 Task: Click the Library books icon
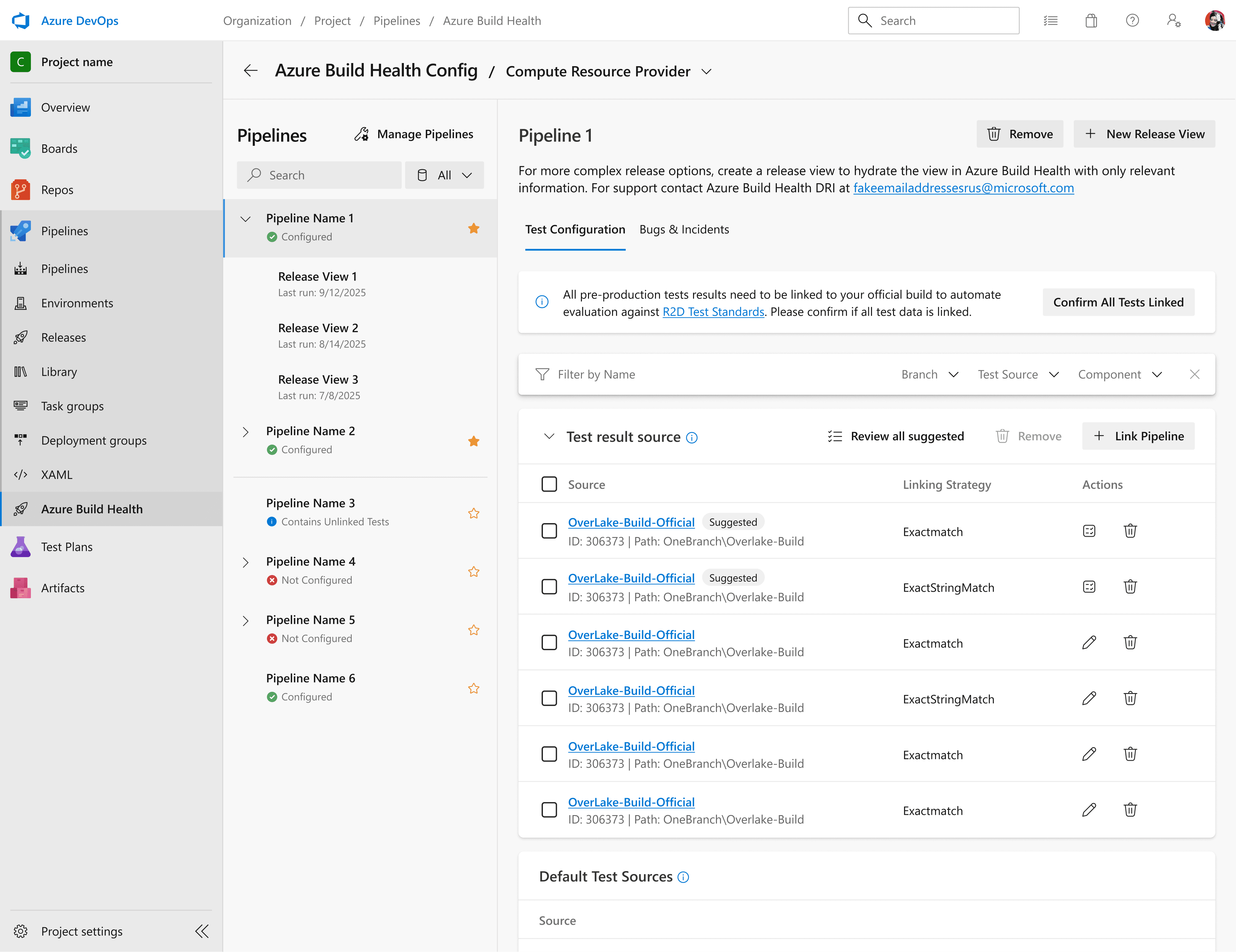click(x=20, y=372)
